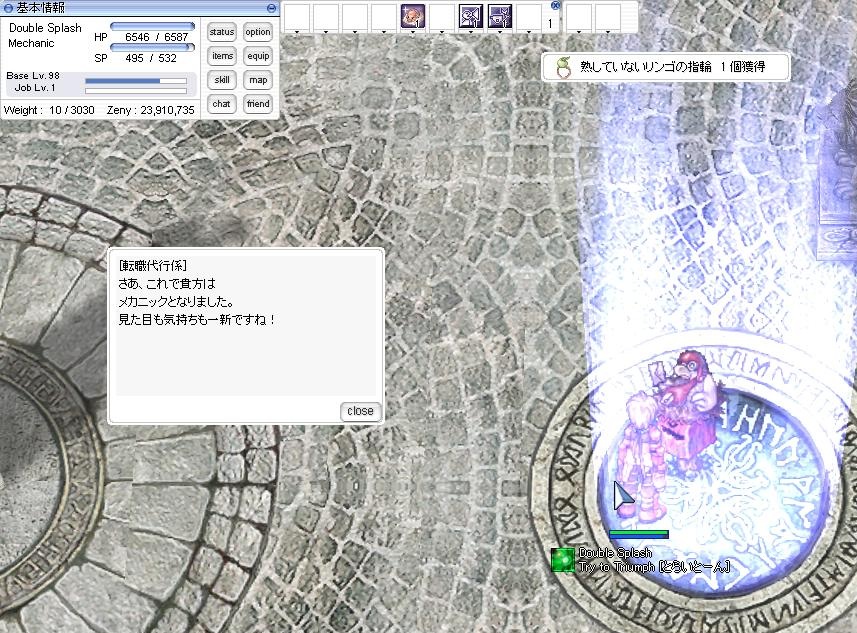The width and height of the screenshot is (857, 633).
Task: Click the メカニックとなりました dialog line
Action: tap(176, 301)
